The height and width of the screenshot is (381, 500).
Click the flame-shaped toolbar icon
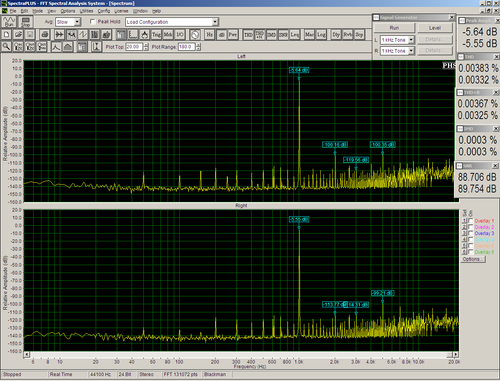144,34
